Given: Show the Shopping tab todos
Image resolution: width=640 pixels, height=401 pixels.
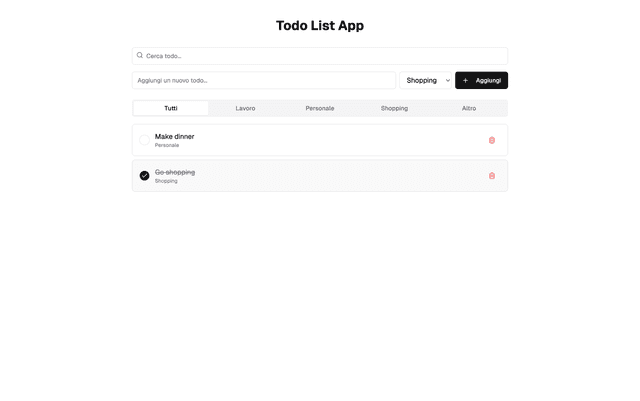Looking at the screenshot, I should pyautogui.click(x=394, y=108).
